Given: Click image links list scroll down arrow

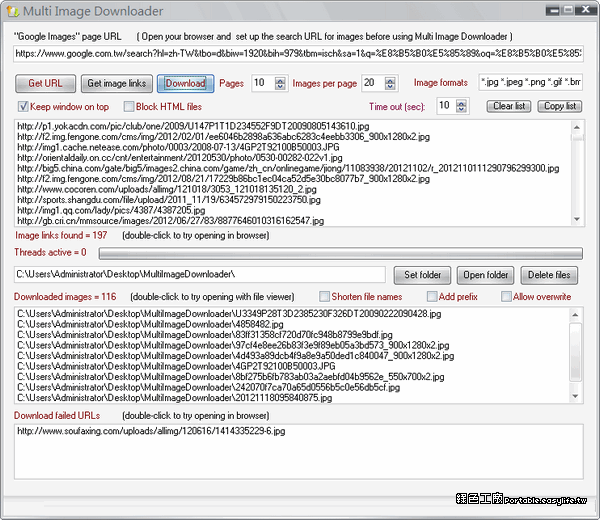Looking at the screenshot, I should coord(577,219).
